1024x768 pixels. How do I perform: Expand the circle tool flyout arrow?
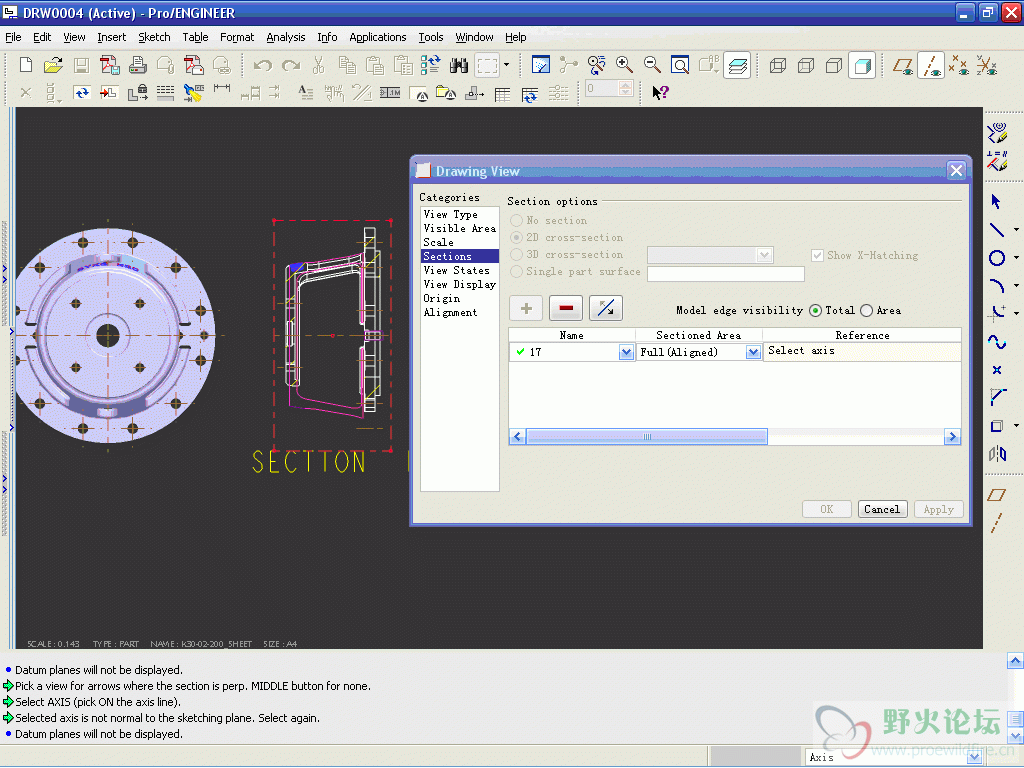[x=1016, y=258]
